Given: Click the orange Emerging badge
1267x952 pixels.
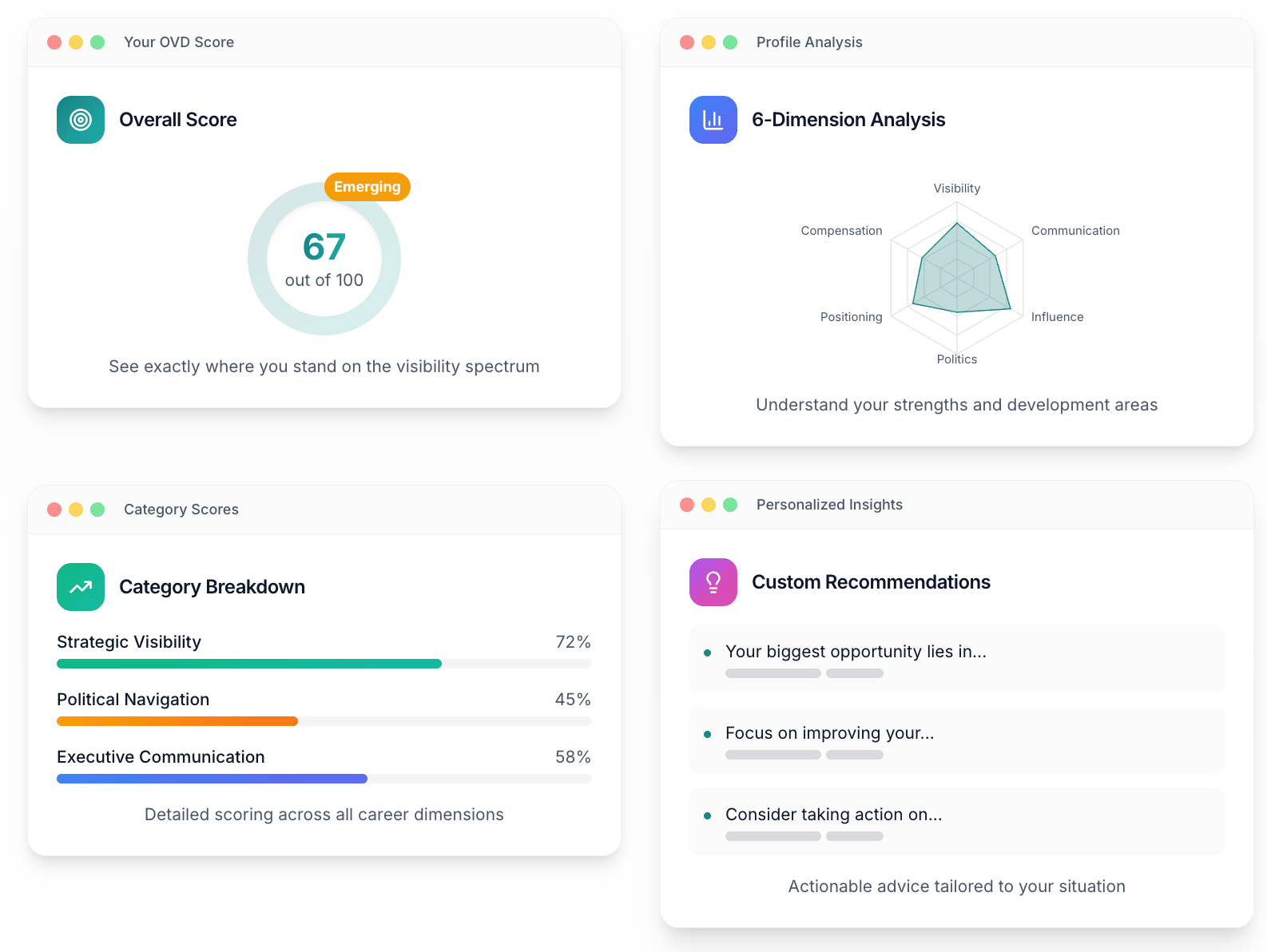Looking at the screenshot, I should pos(367,187).
